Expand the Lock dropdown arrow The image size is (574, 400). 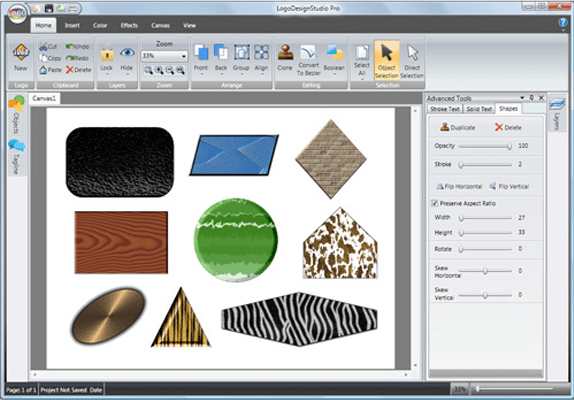pyautogui.click(x=107, y=74)
